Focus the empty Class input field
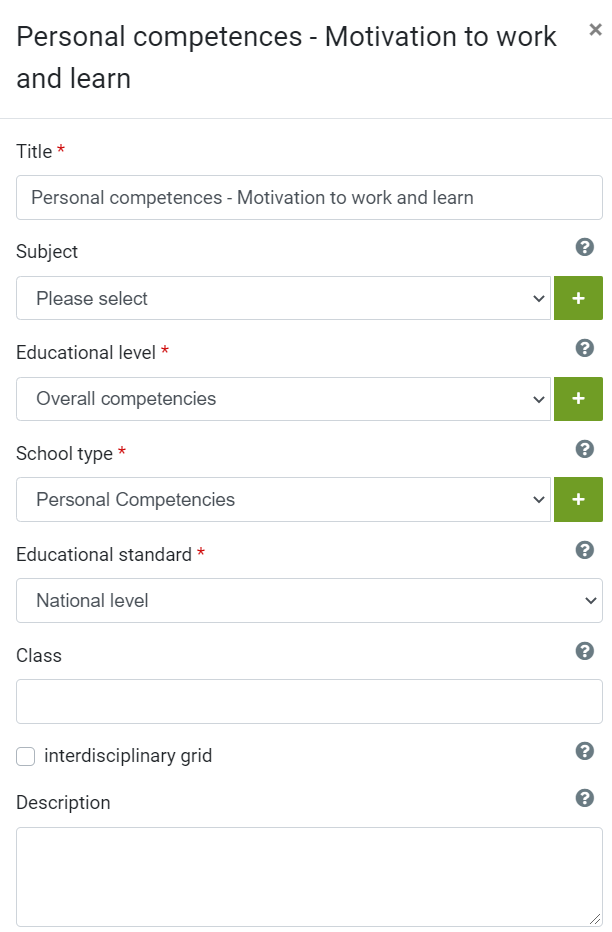The width and height of the screenshot is (612, 932). click(309, 701)
